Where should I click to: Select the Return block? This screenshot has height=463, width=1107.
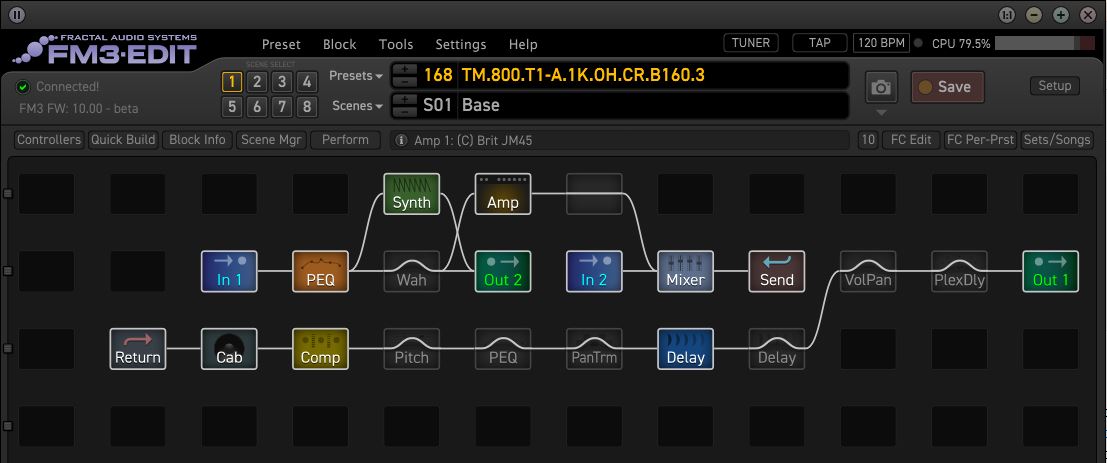tap(138, 349)
